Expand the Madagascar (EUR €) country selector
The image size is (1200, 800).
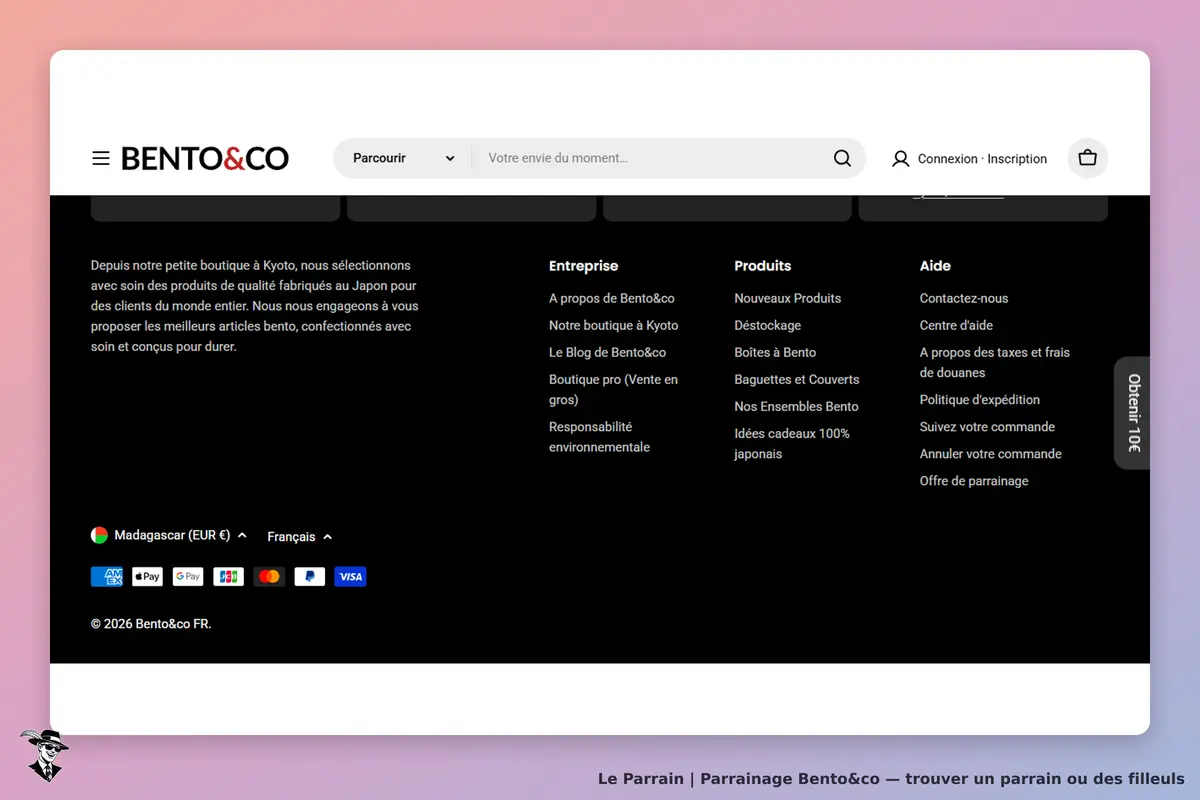pyautogui.click(x=169, y=535)
